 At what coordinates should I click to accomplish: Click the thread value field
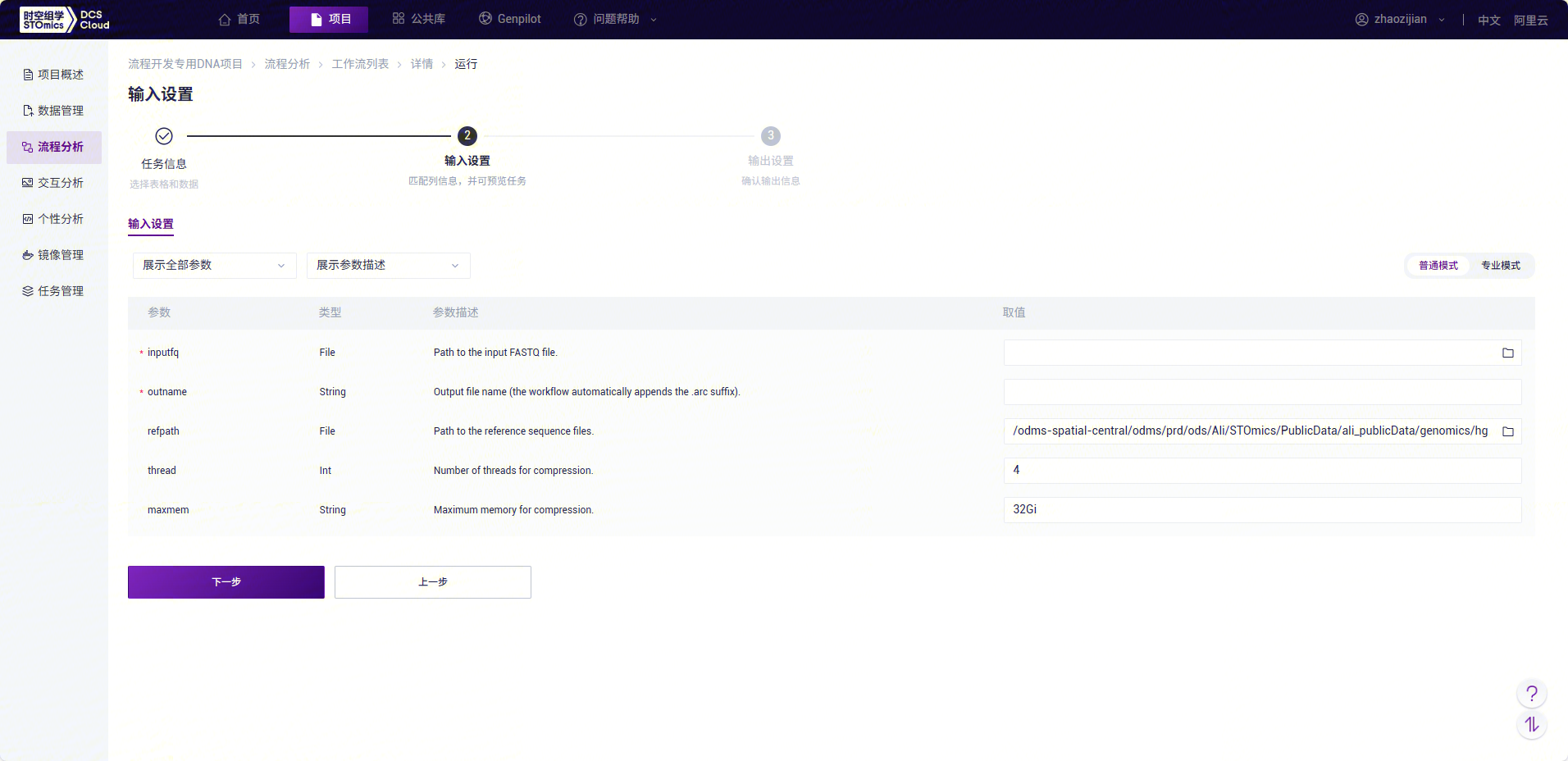[x=1263, y=471]
